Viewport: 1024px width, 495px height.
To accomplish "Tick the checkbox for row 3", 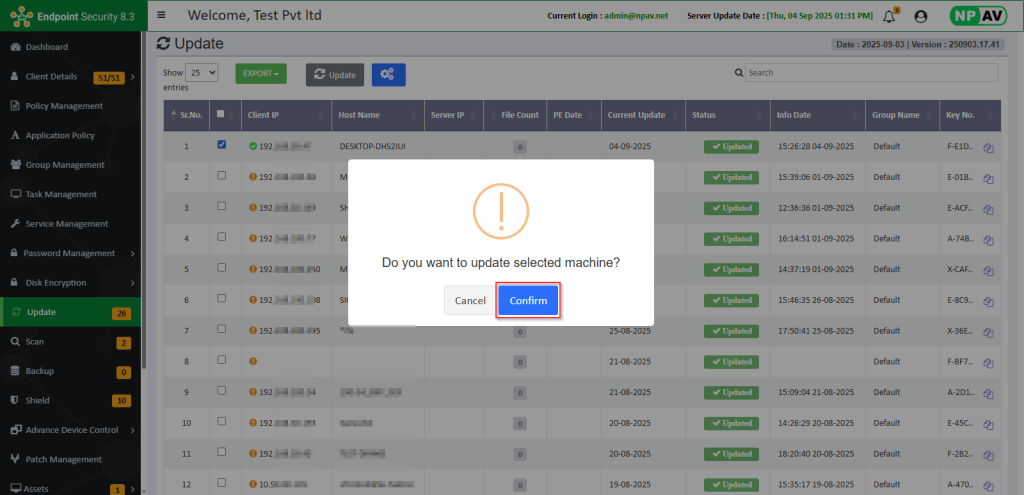I will 221,207.
